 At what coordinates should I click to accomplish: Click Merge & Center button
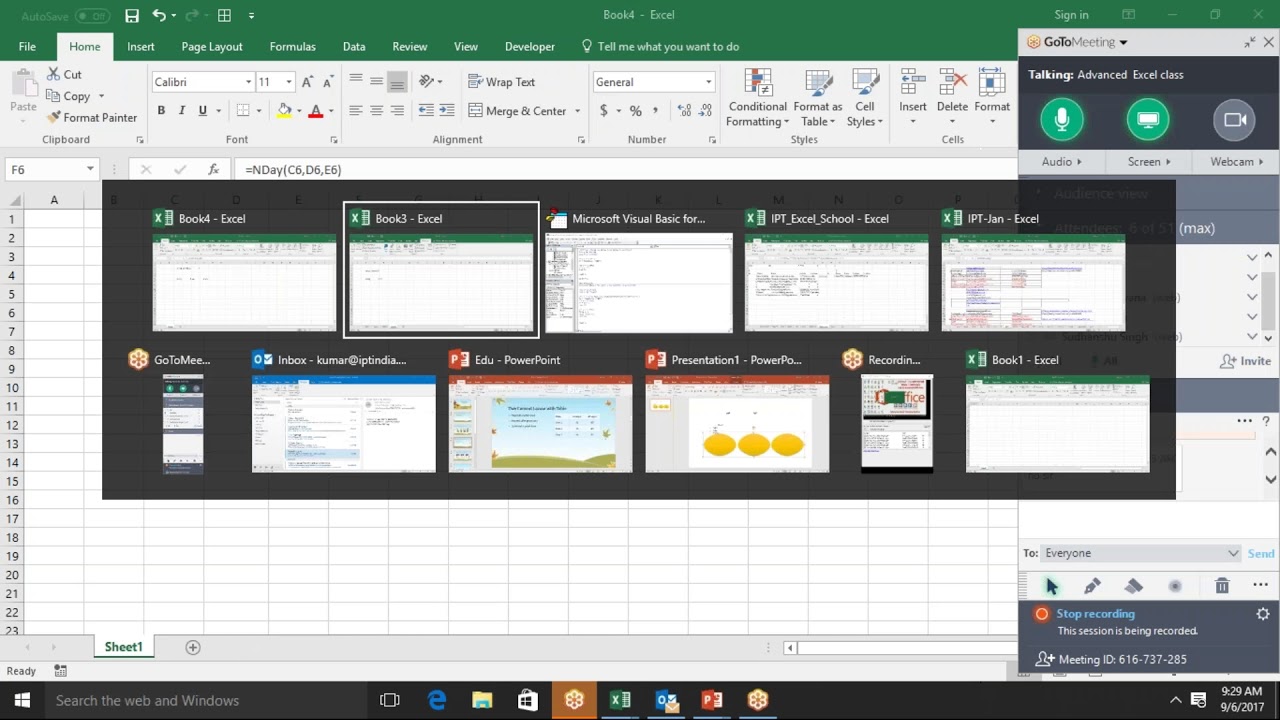pyautogui.click(x=517, y=111)
